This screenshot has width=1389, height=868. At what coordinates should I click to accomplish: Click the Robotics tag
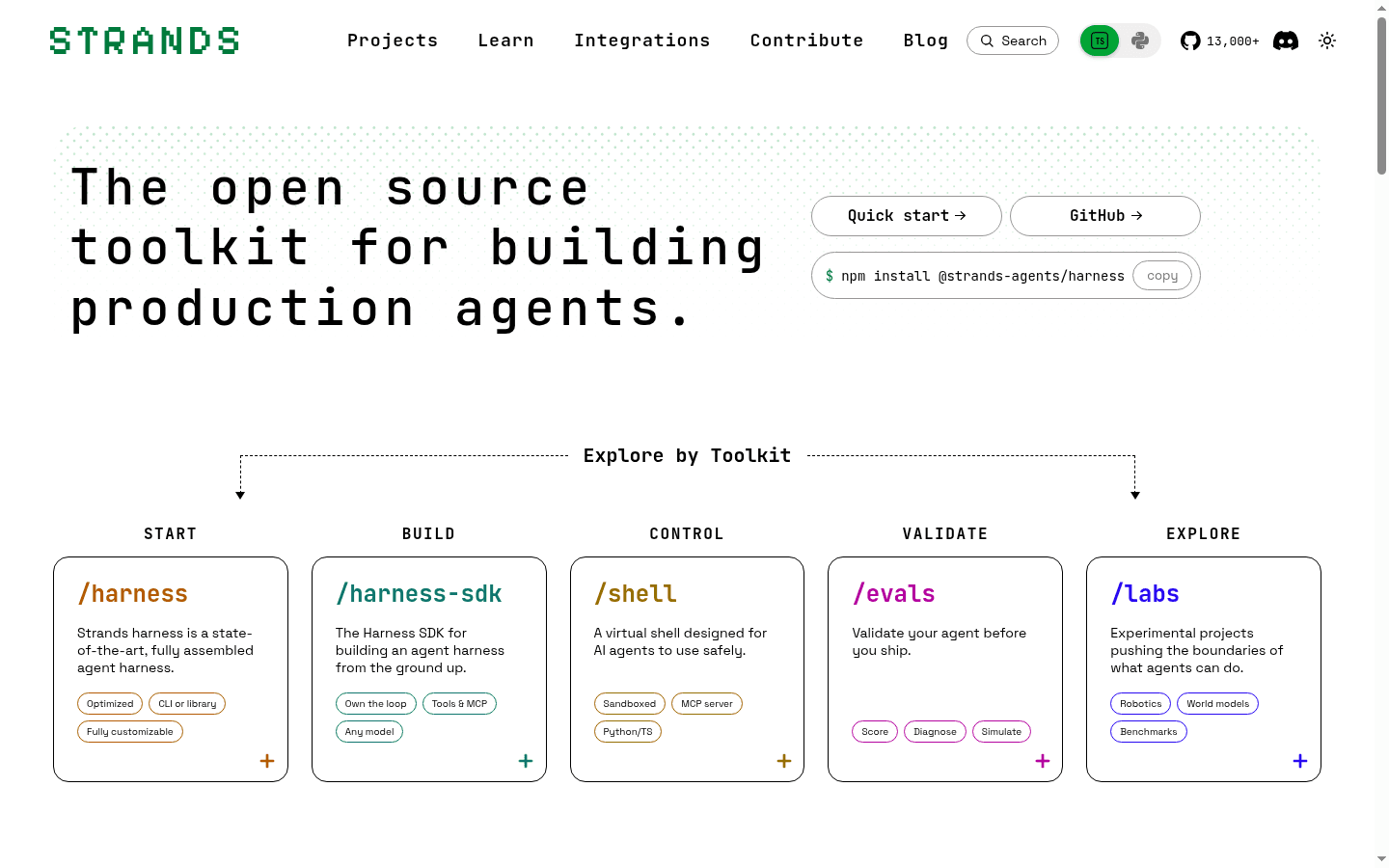1141,704
